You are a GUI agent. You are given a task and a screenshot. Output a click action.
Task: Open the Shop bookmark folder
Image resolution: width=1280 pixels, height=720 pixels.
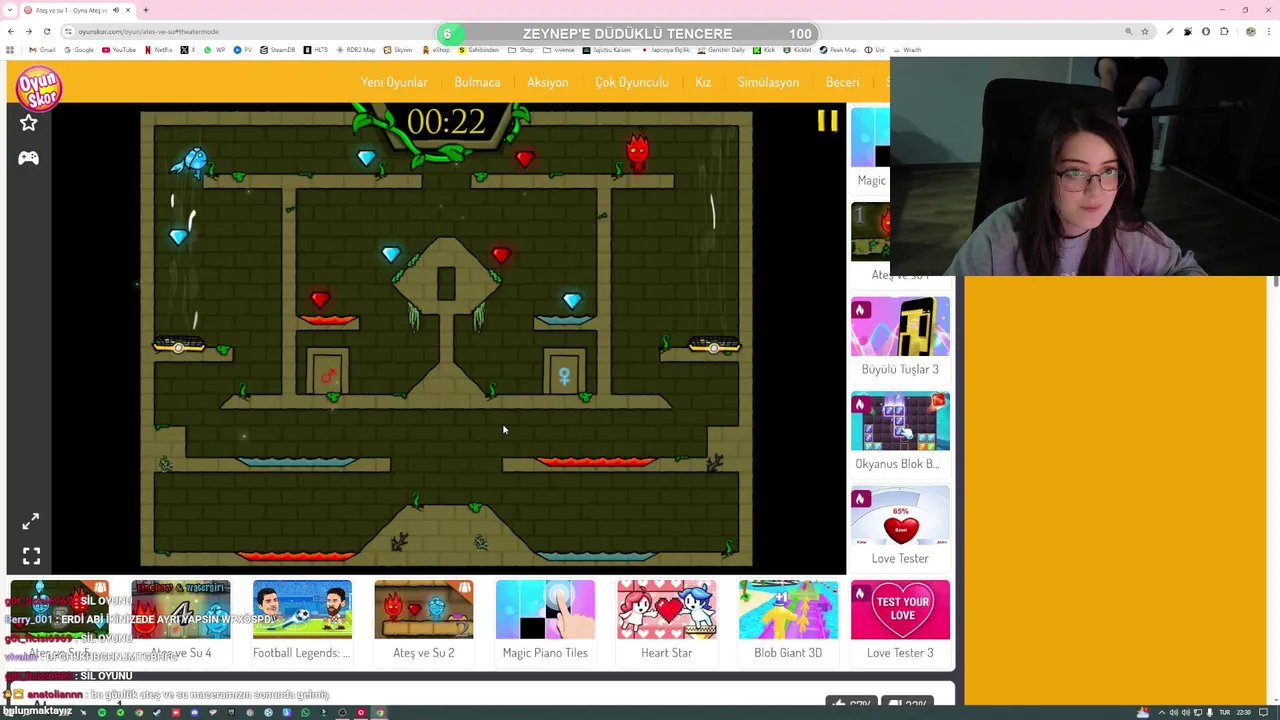point(521,50)
